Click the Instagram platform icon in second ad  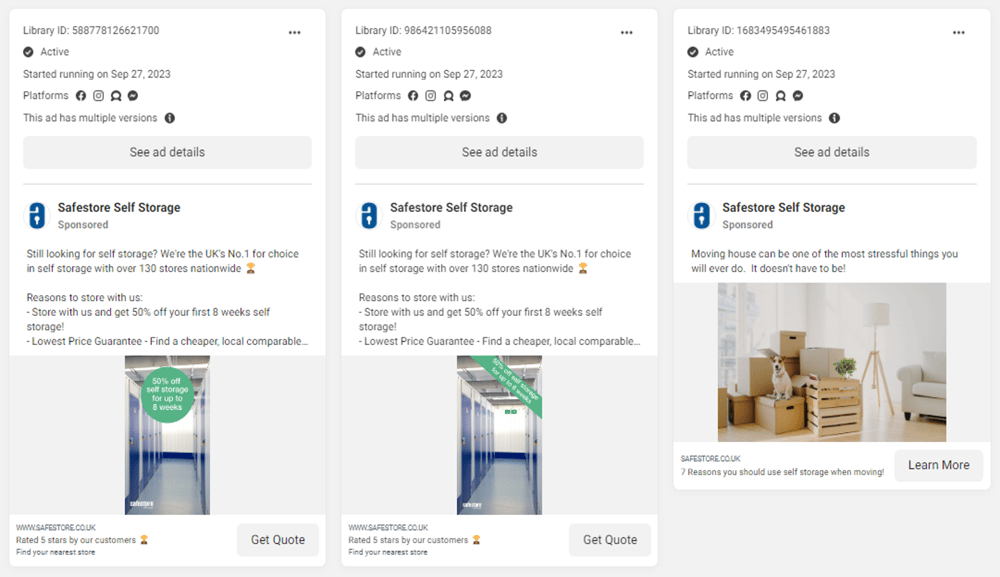click(430, 96)
